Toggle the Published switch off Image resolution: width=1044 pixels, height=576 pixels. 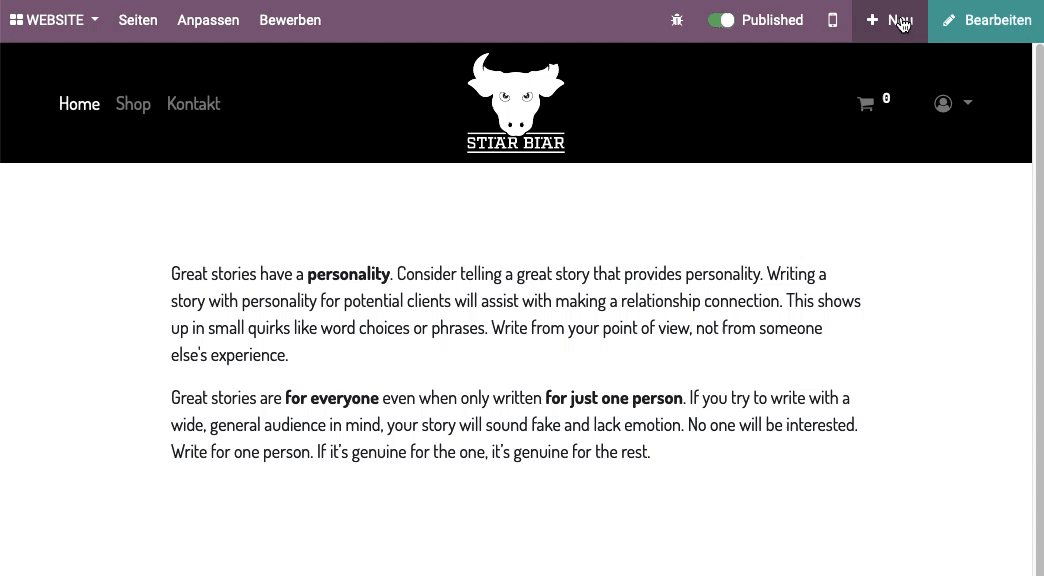pyautogui.click(x=721, y=20)
